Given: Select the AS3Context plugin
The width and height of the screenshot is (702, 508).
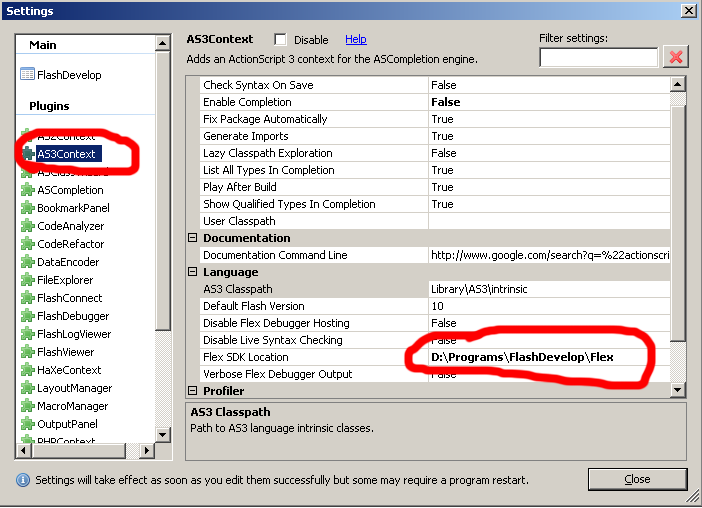Looking at the screenshot, I should click(x=66, y=154).
